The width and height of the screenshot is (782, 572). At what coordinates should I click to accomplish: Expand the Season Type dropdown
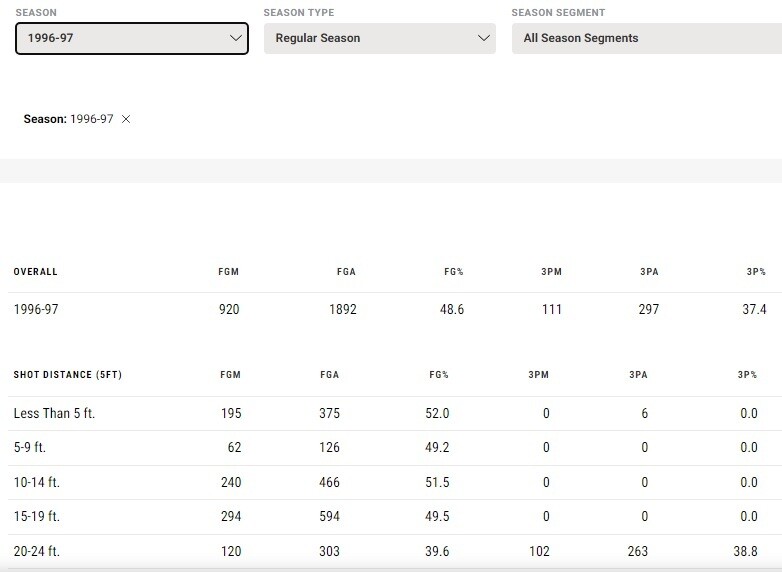click(379, 38)
